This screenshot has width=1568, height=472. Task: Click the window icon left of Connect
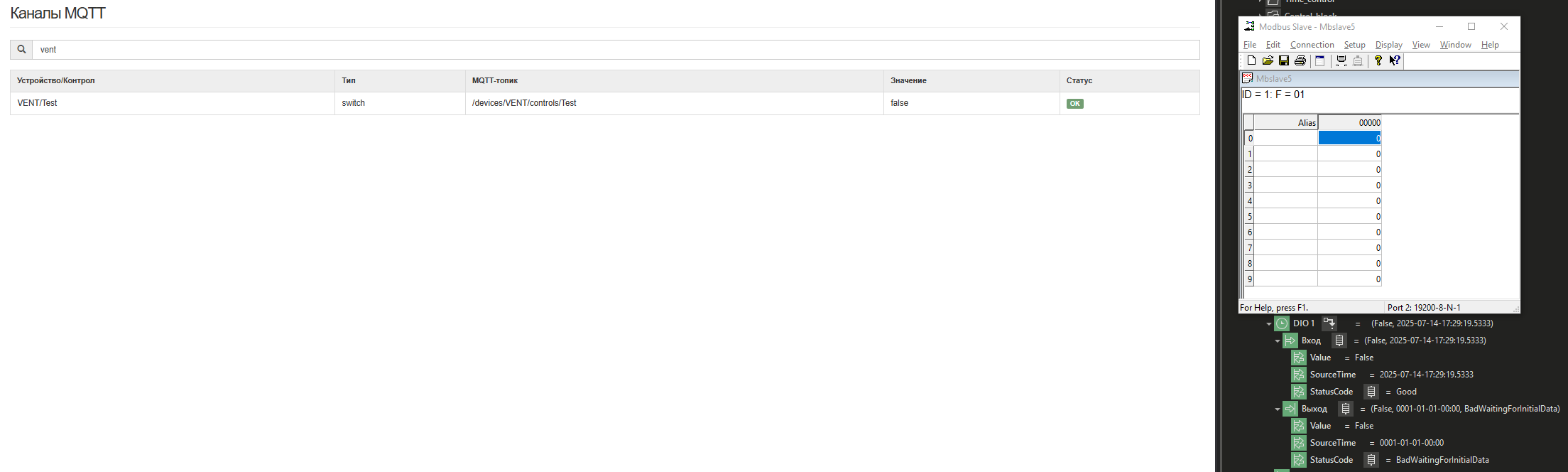(1320, 60)
